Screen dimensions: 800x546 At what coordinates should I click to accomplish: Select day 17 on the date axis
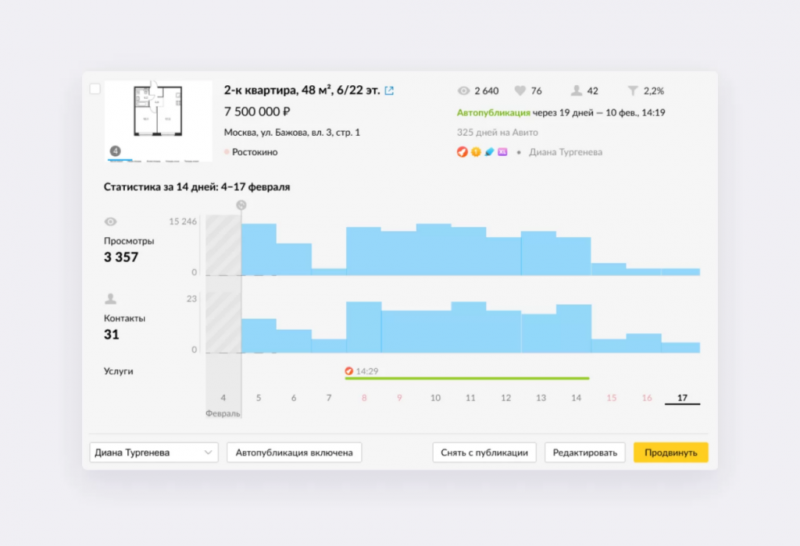click(682, 398)
